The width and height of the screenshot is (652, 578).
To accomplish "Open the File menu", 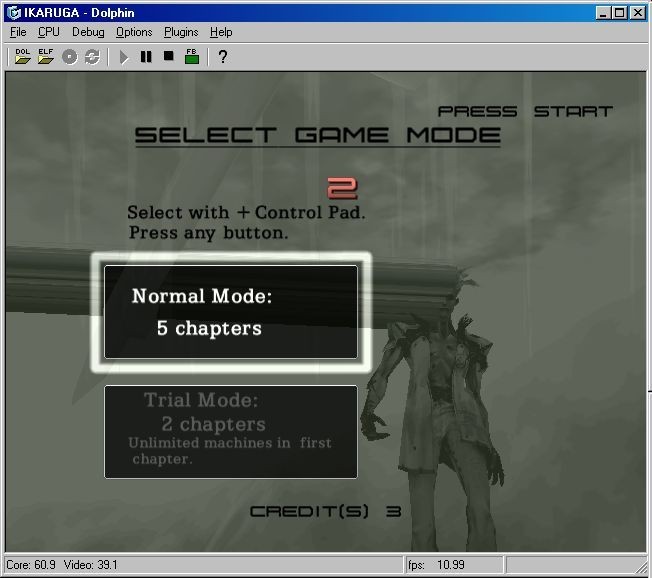I will pos(18,32).
